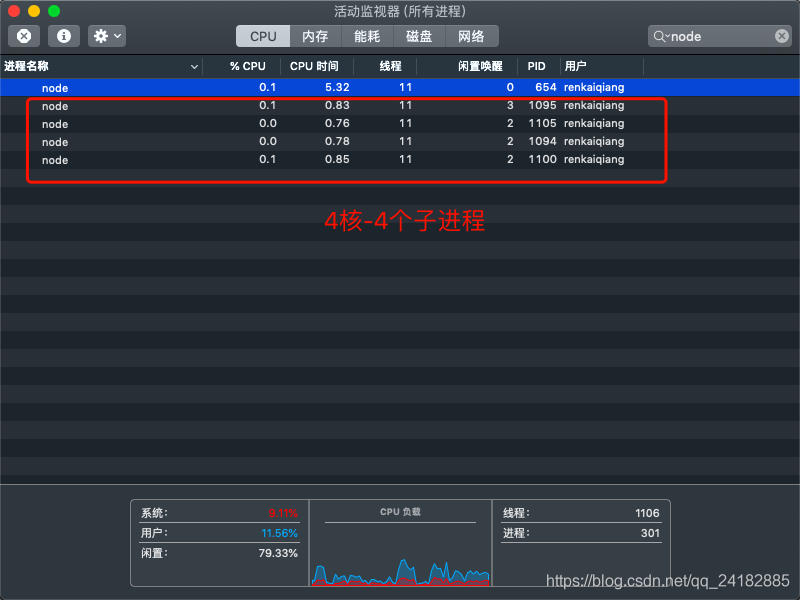The height and width of the screenshot is (600, 800).
Task: Sort by CPU 时间 column header
Action: 317,66
